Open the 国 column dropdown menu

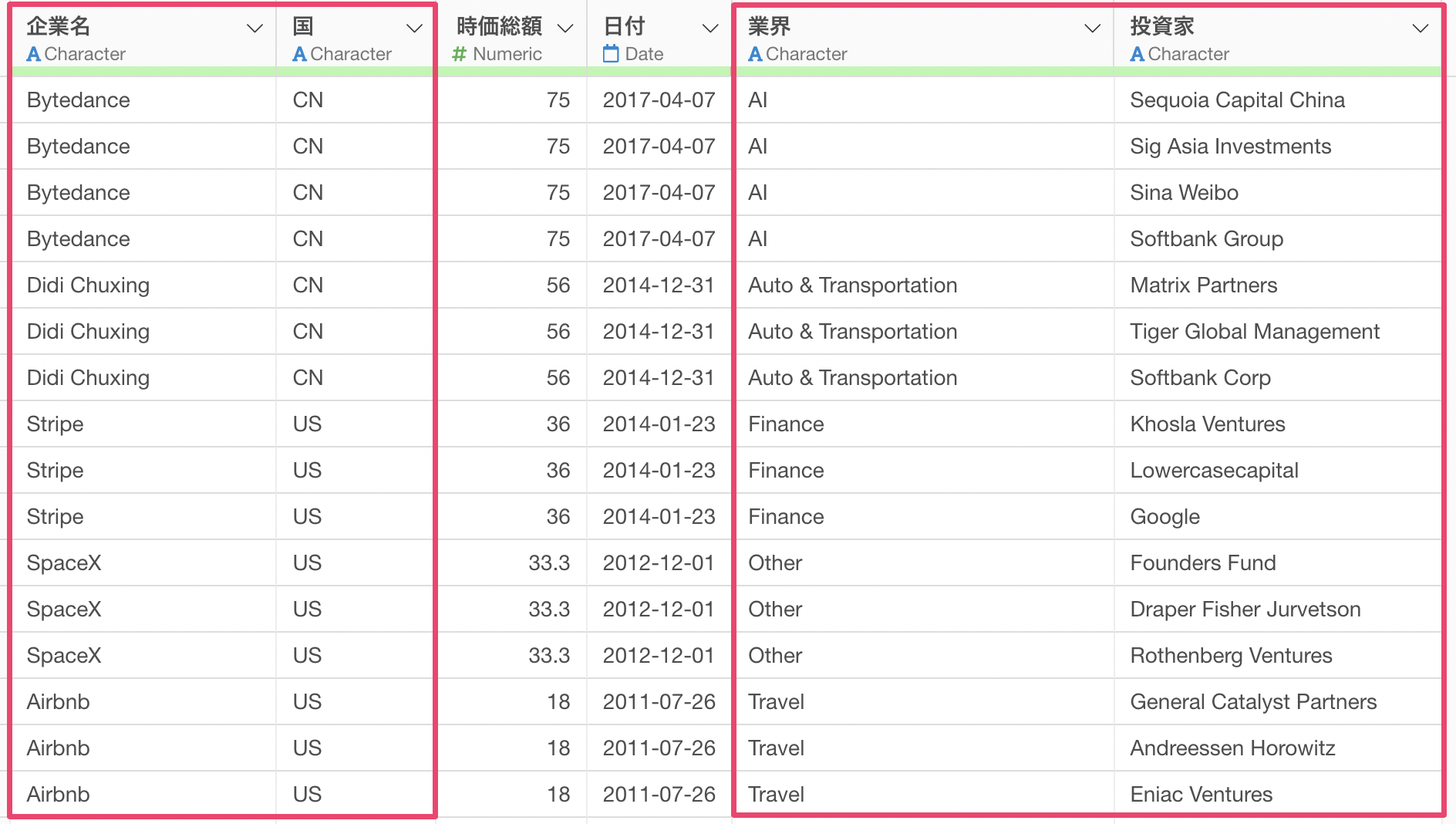coord(414,29)
